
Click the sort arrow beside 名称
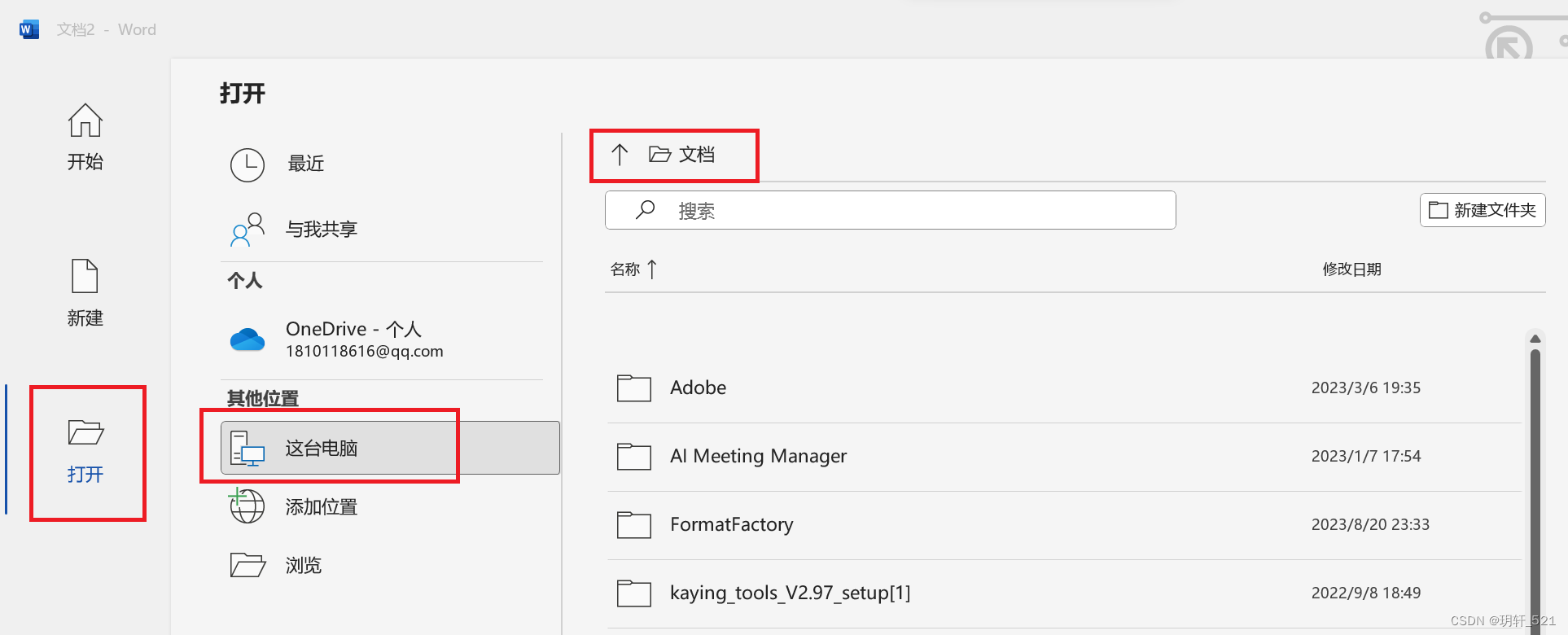(x=652, y=269)
